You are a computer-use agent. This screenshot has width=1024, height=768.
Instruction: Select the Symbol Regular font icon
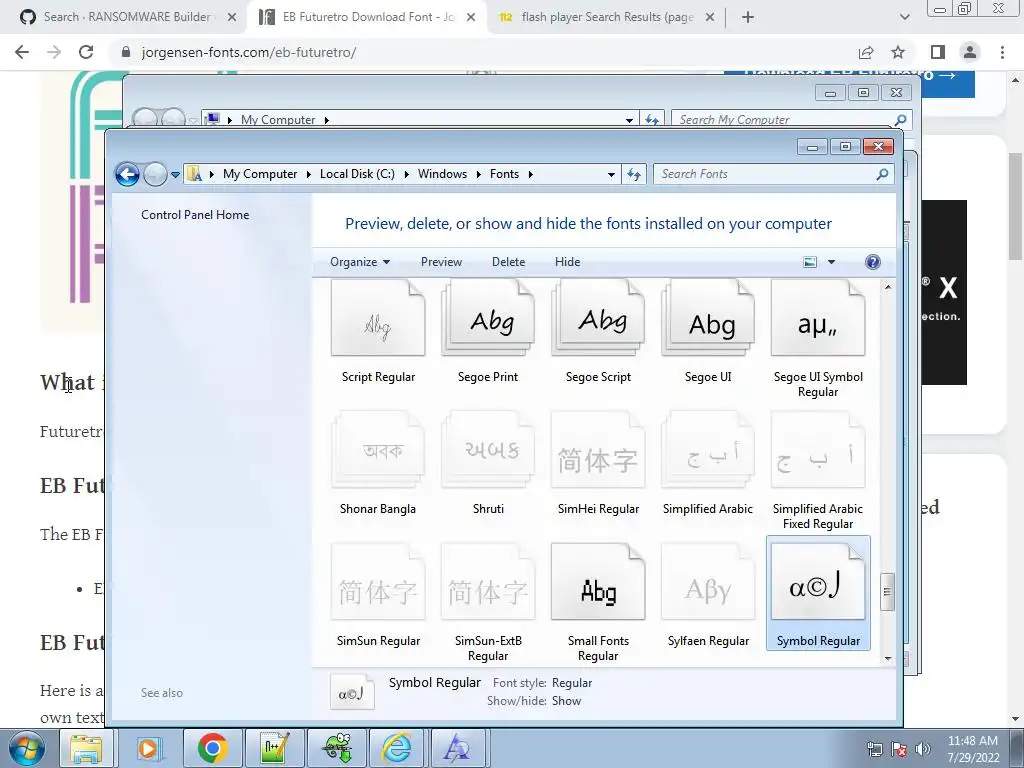pyautogui.click(x=818, y=582)
